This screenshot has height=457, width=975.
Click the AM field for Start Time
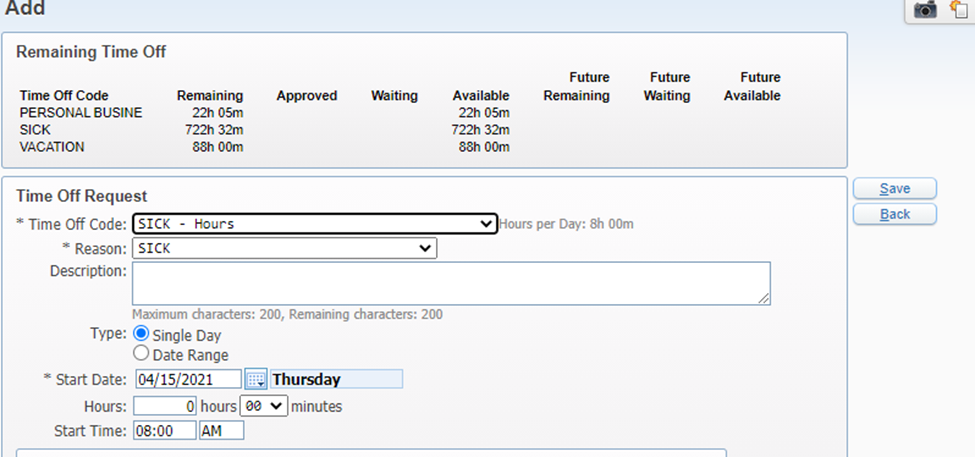point(222,430)
